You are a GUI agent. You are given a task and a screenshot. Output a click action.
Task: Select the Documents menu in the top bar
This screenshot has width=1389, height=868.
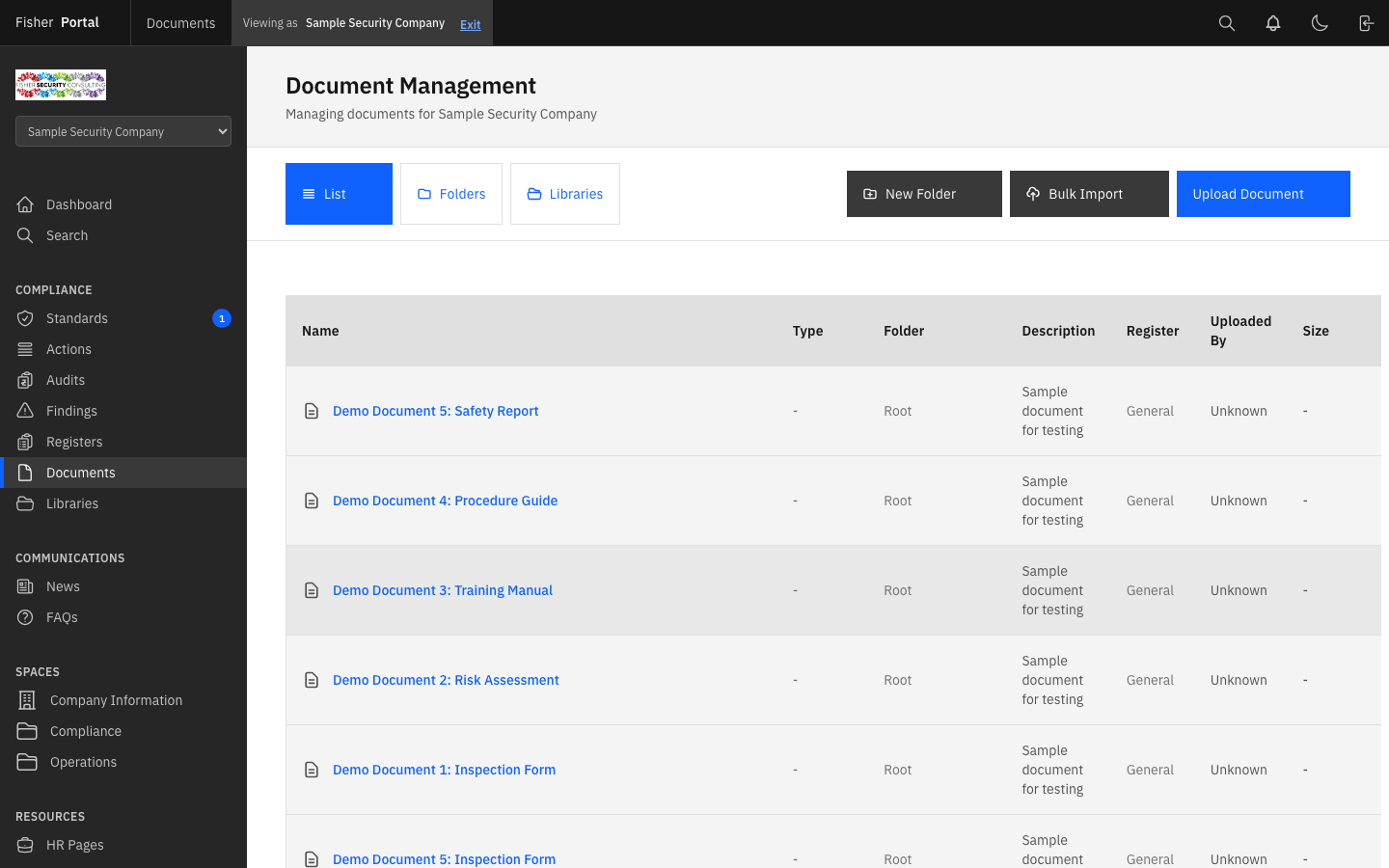(180, 22)
